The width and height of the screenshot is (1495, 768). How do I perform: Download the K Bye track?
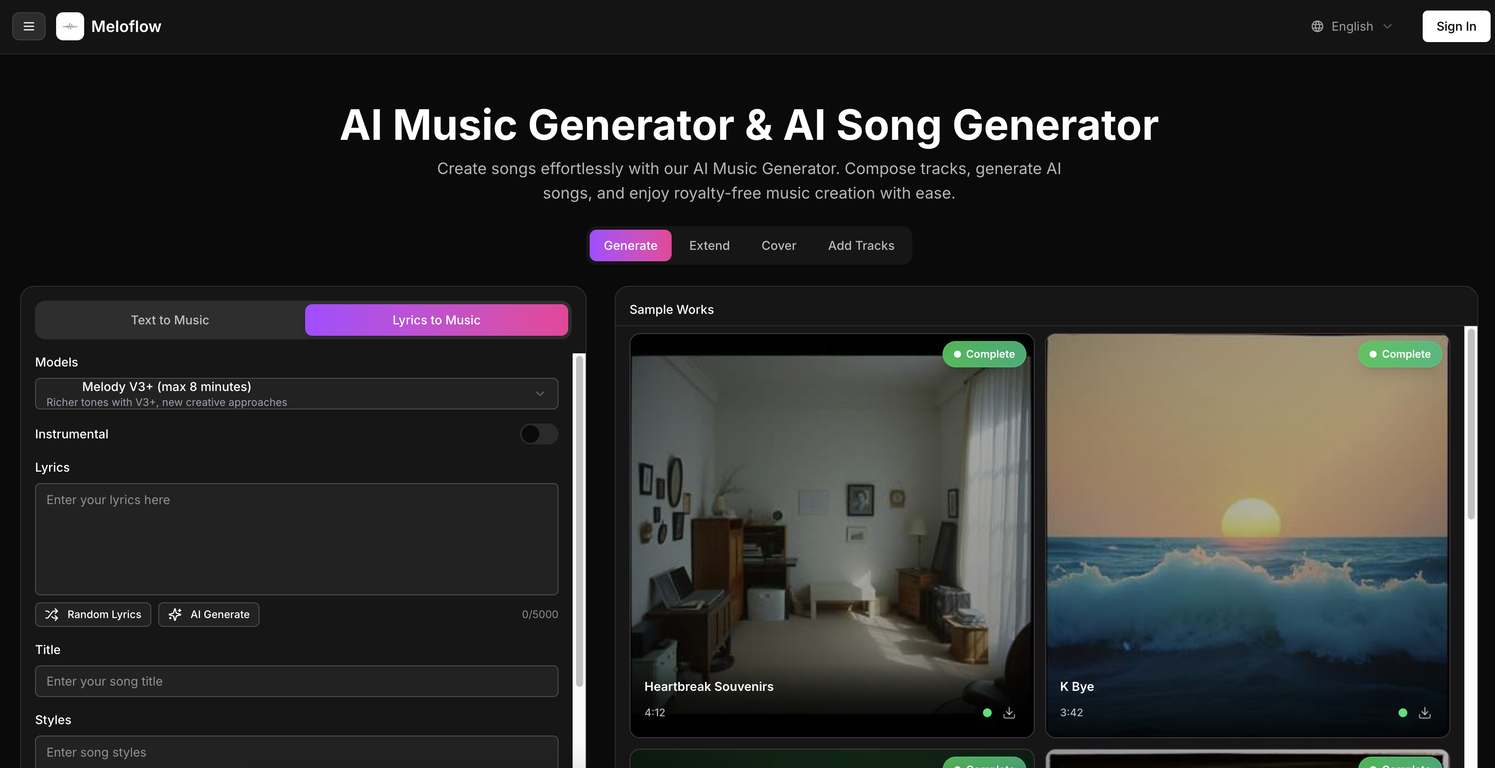click(1424, 713)
